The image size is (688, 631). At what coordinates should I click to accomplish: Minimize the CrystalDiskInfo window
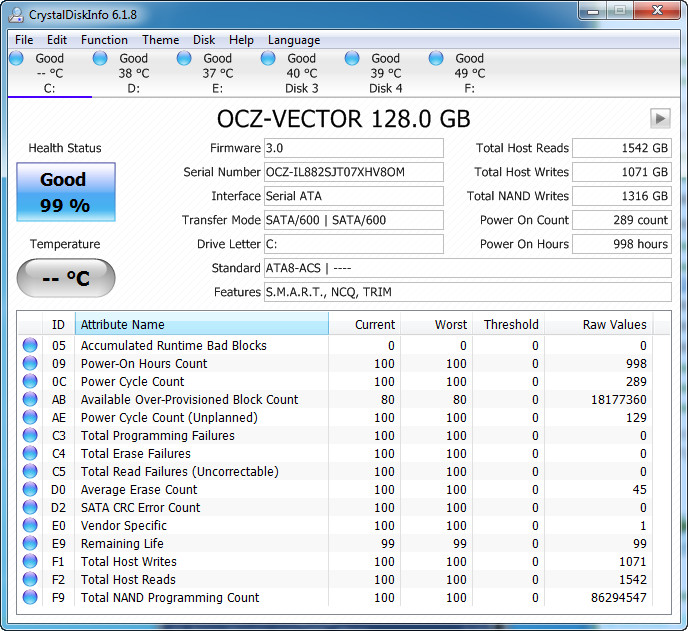(593, 11)
